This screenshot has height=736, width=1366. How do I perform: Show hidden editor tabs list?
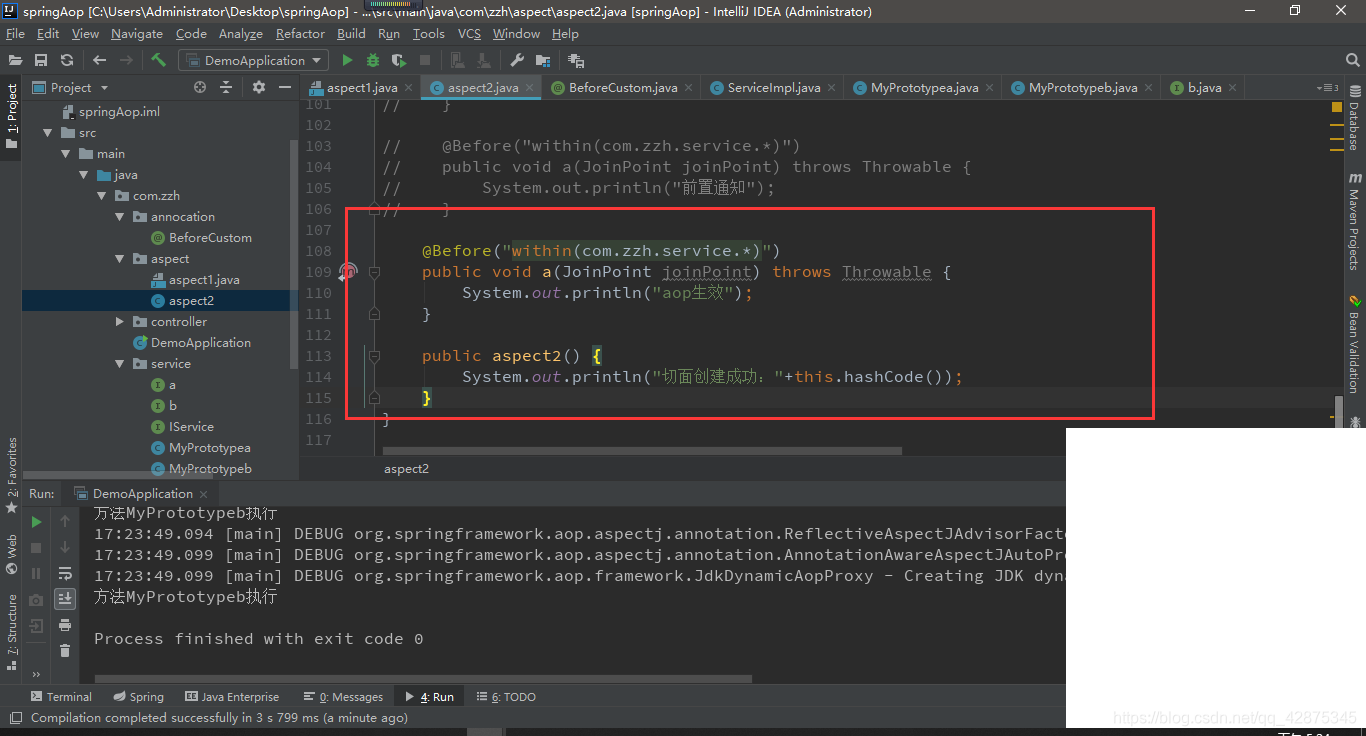click(1326, 88)
